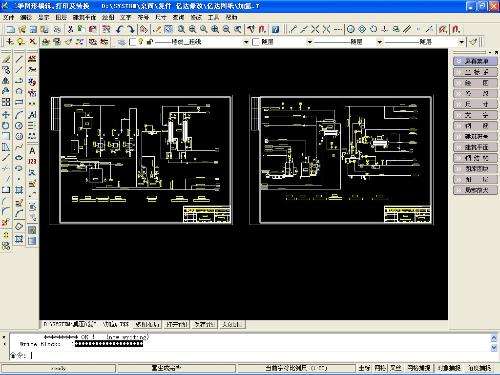Click the New file icon

coord(10,29)
